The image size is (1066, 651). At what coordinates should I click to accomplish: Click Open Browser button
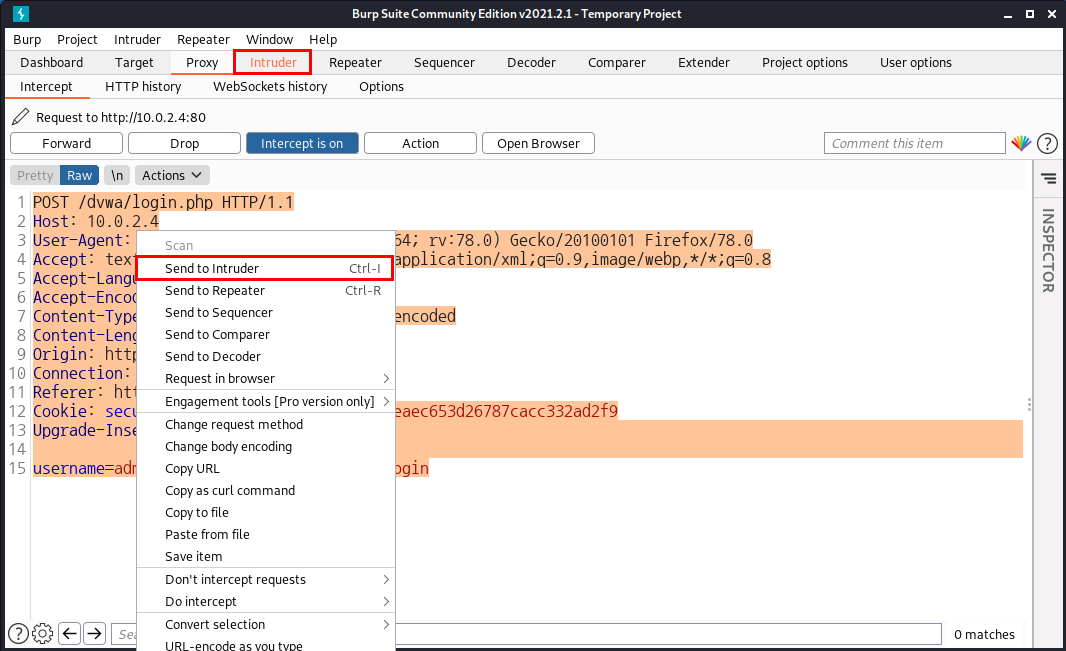click(538, 143)
